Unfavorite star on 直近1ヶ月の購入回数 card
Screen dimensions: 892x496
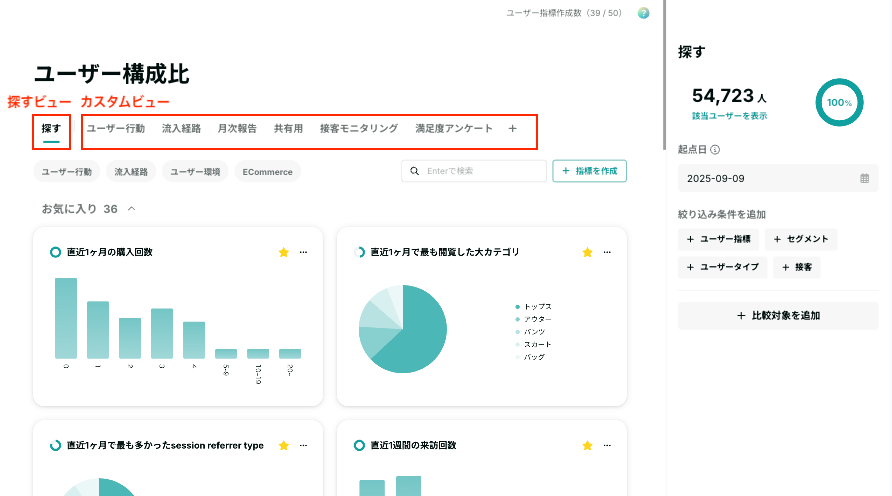point(284,252)
